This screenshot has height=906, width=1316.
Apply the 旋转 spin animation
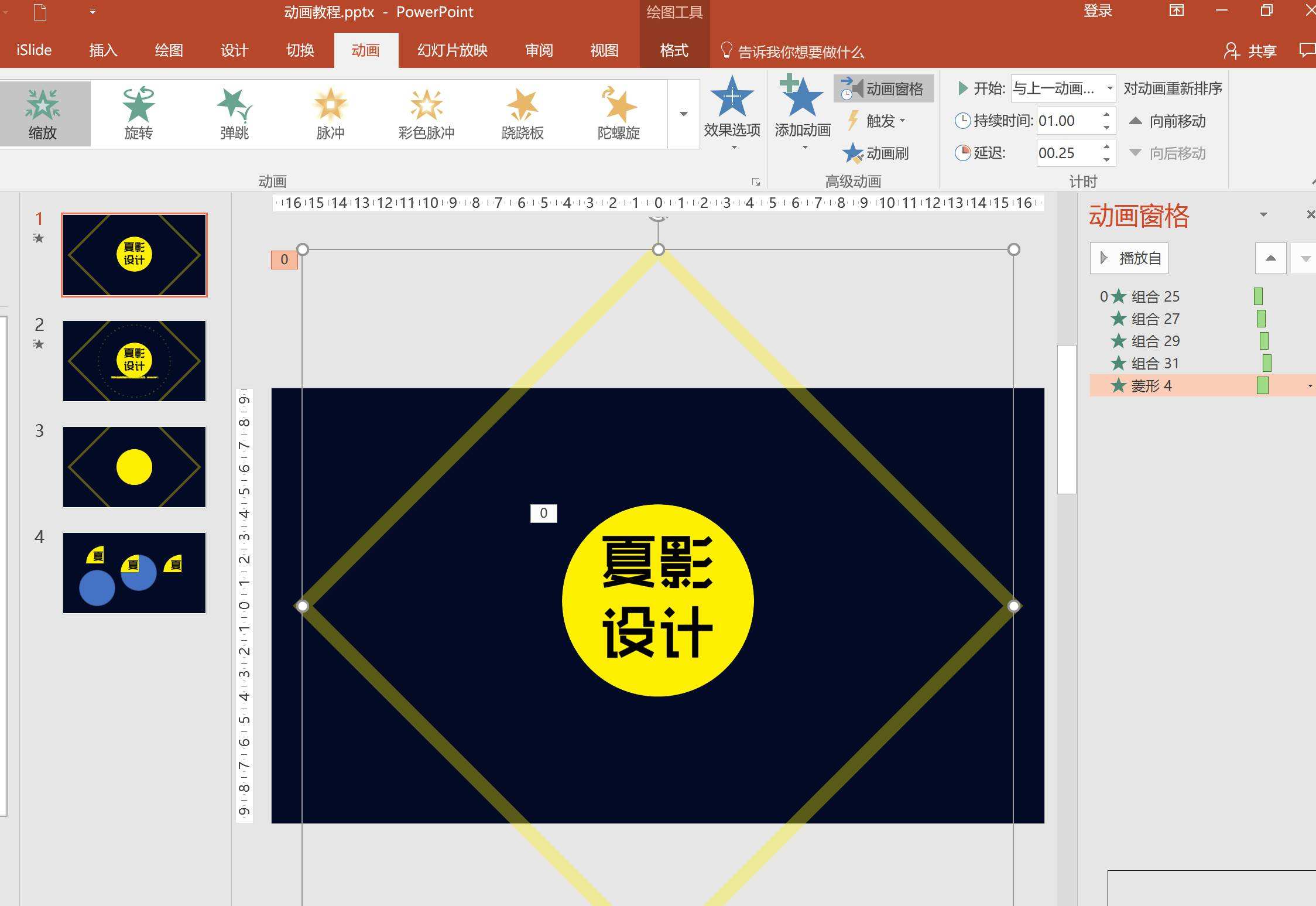click(138, 114)
